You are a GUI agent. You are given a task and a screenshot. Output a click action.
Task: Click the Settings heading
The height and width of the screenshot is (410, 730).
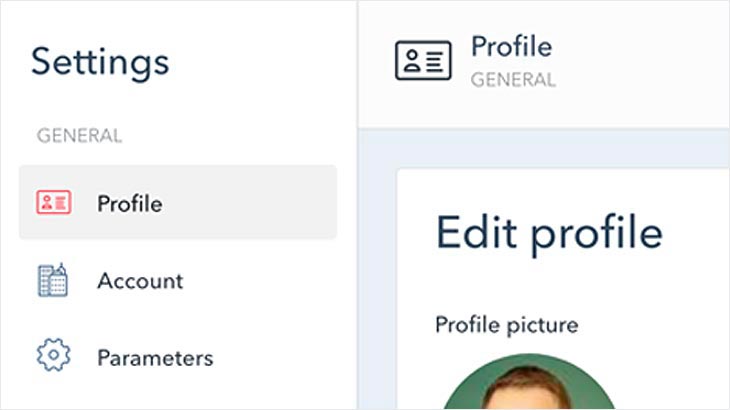click(100, 62)
